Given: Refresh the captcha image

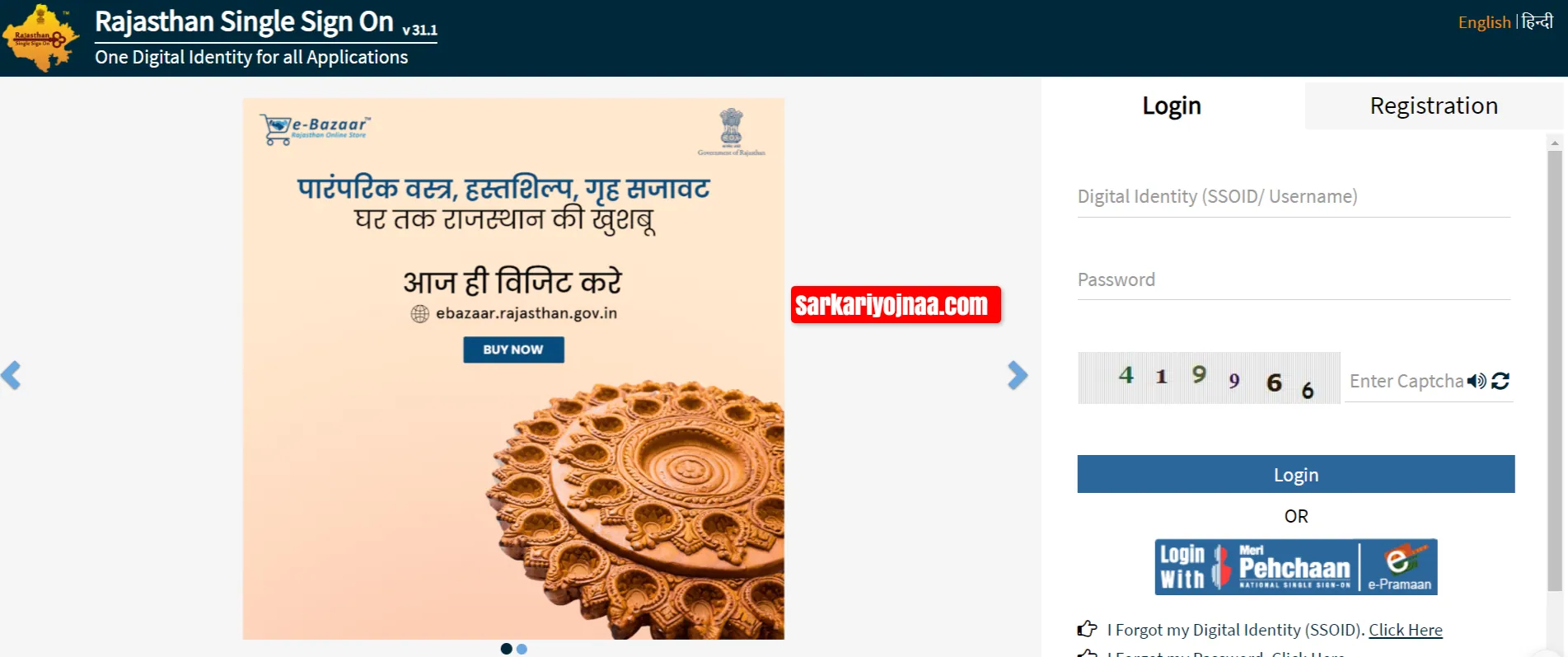Looking at the screenshot, I should 1500,381.
